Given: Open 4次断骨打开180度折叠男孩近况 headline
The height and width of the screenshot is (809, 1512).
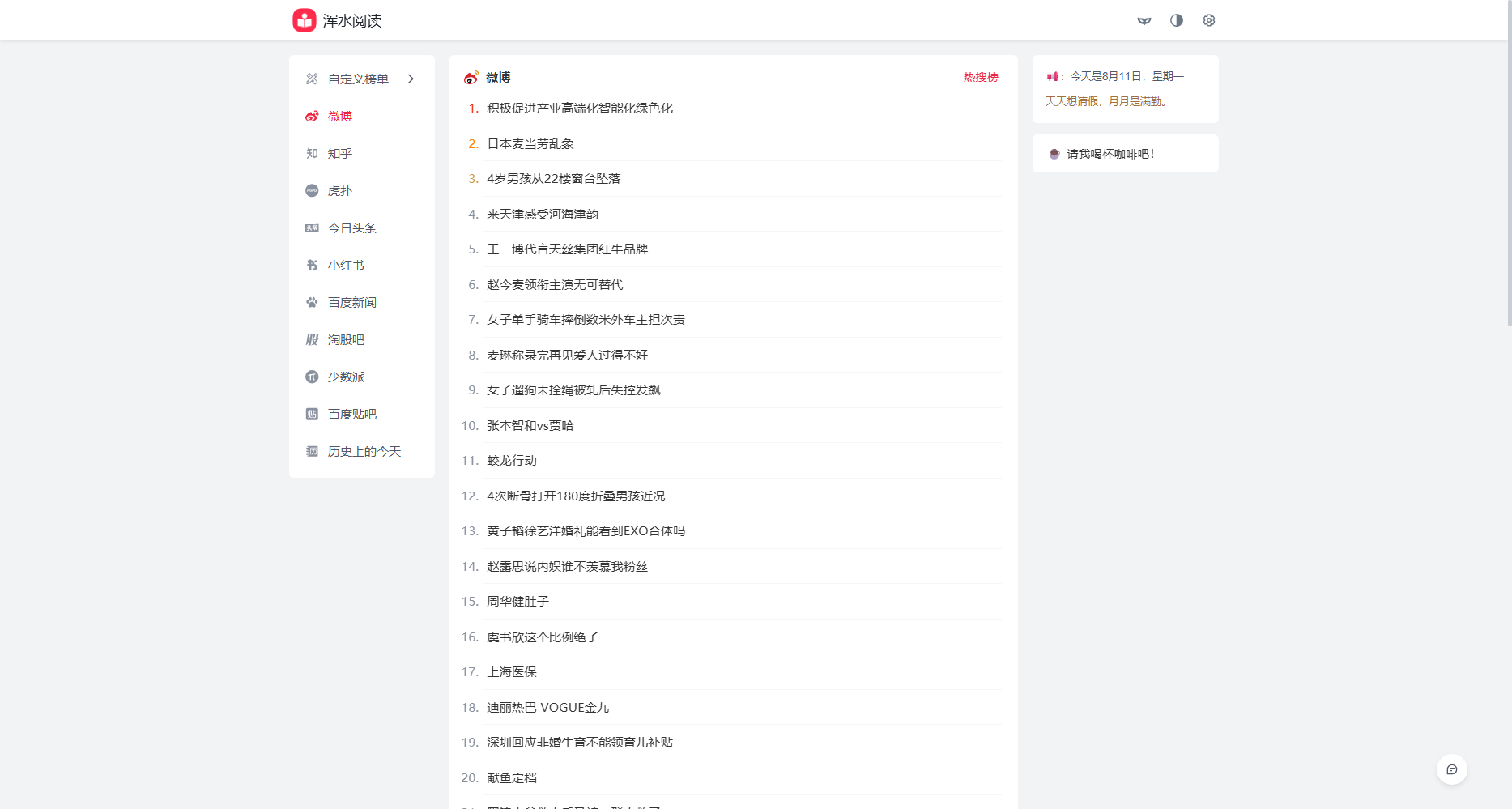Looking at the screenshot, I should pyautogui.click(x=576, y=496).
